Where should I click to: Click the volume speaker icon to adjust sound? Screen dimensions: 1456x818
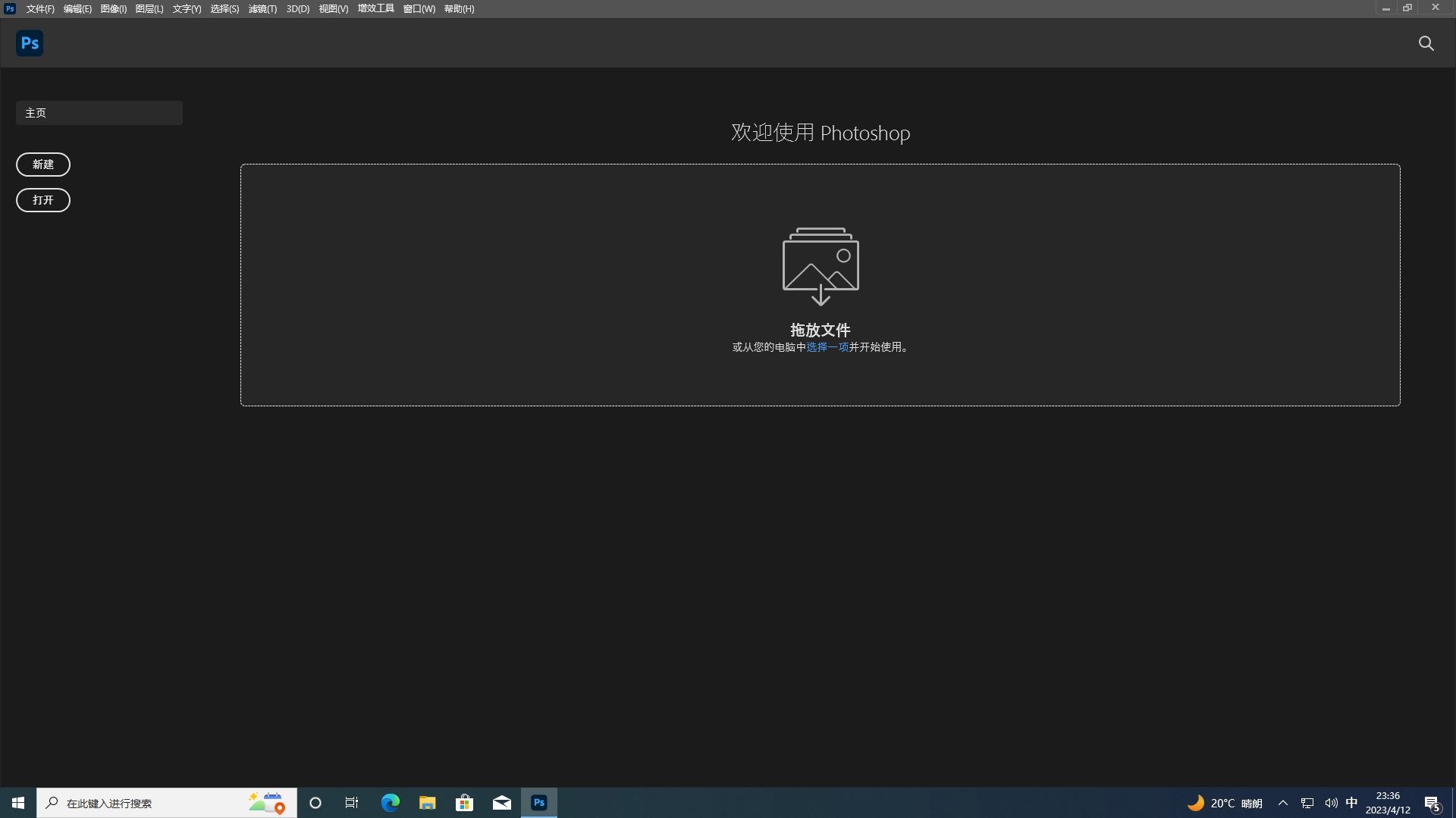pyautogui.click(x=1332, y=802)
